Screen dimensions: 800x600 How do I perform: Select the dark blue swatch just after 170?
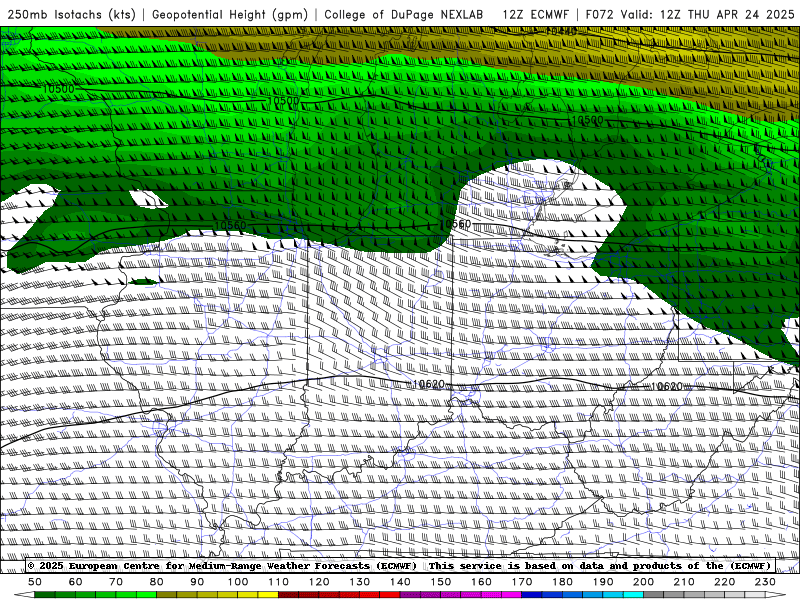[532, 595]
